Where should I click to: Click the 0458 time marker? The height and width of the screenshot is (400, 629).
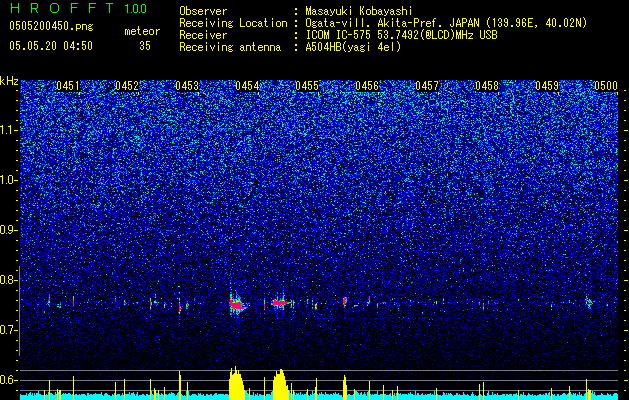pyautogui.click(x=487, y=86)
